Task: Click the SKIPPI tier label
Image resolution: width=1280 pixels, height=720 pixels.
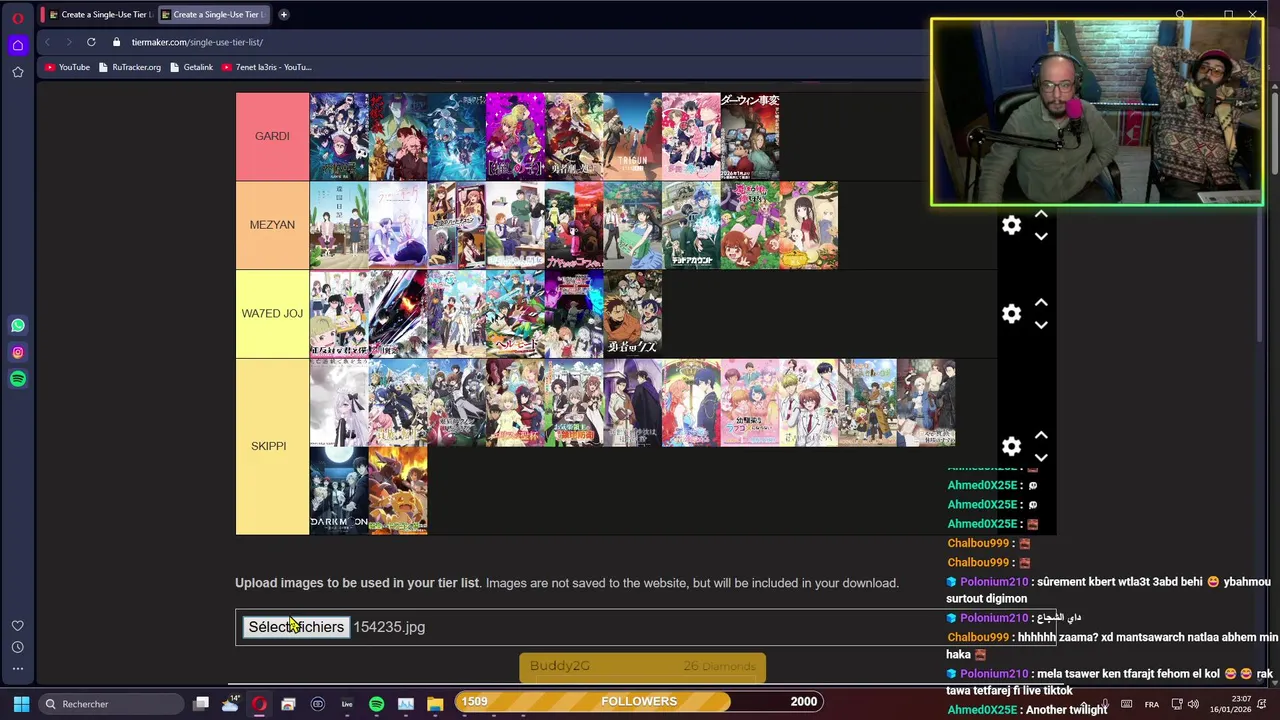Action: pyautogui.click(x=272, y=446)
